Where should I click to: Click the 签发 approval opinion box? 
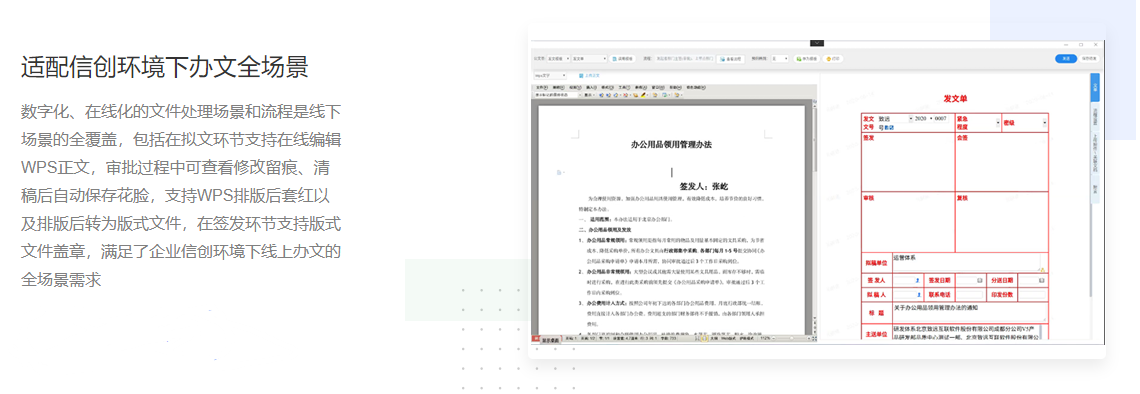tap(908, 161)
